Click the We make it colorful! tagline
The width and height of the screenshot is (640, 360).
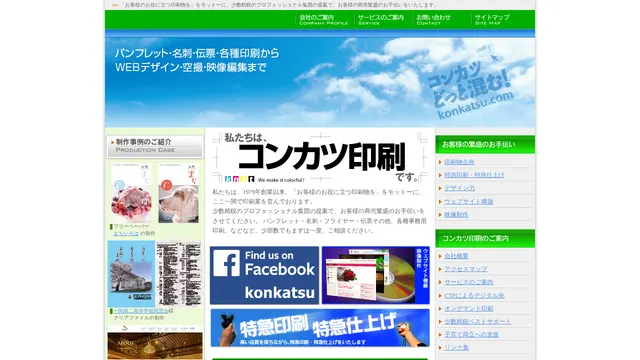(281, 180)
